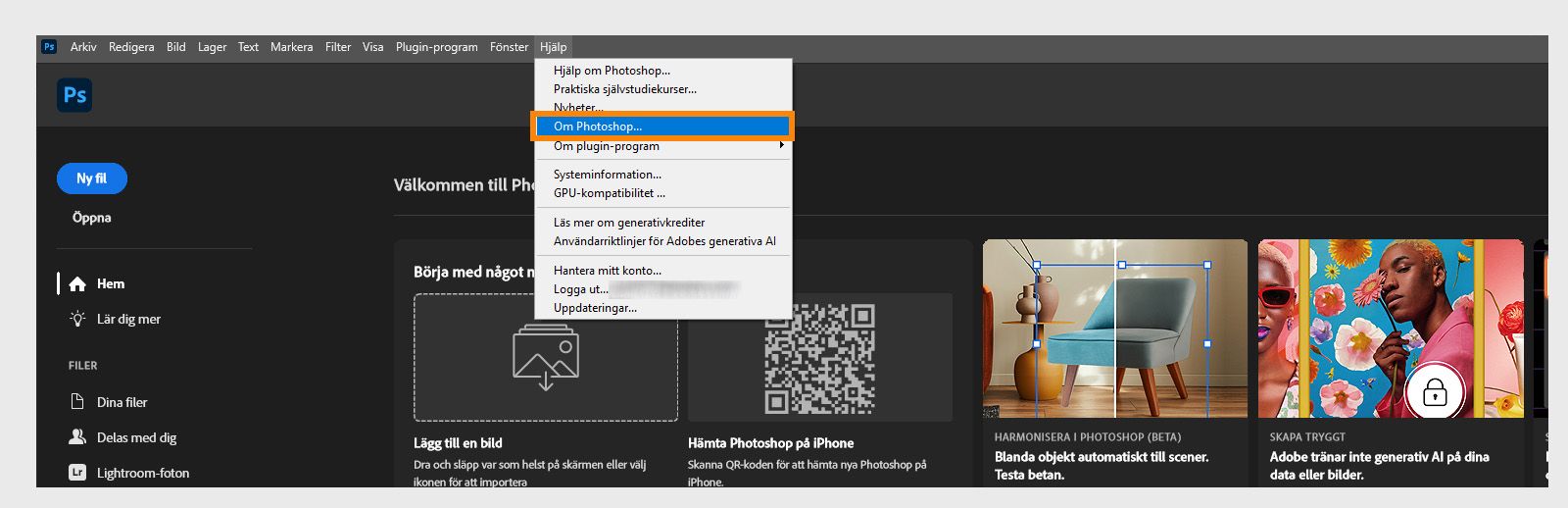Choose Systeminformation... menu item
This screenshot has height=508, width=1568.
click(663, 175)
